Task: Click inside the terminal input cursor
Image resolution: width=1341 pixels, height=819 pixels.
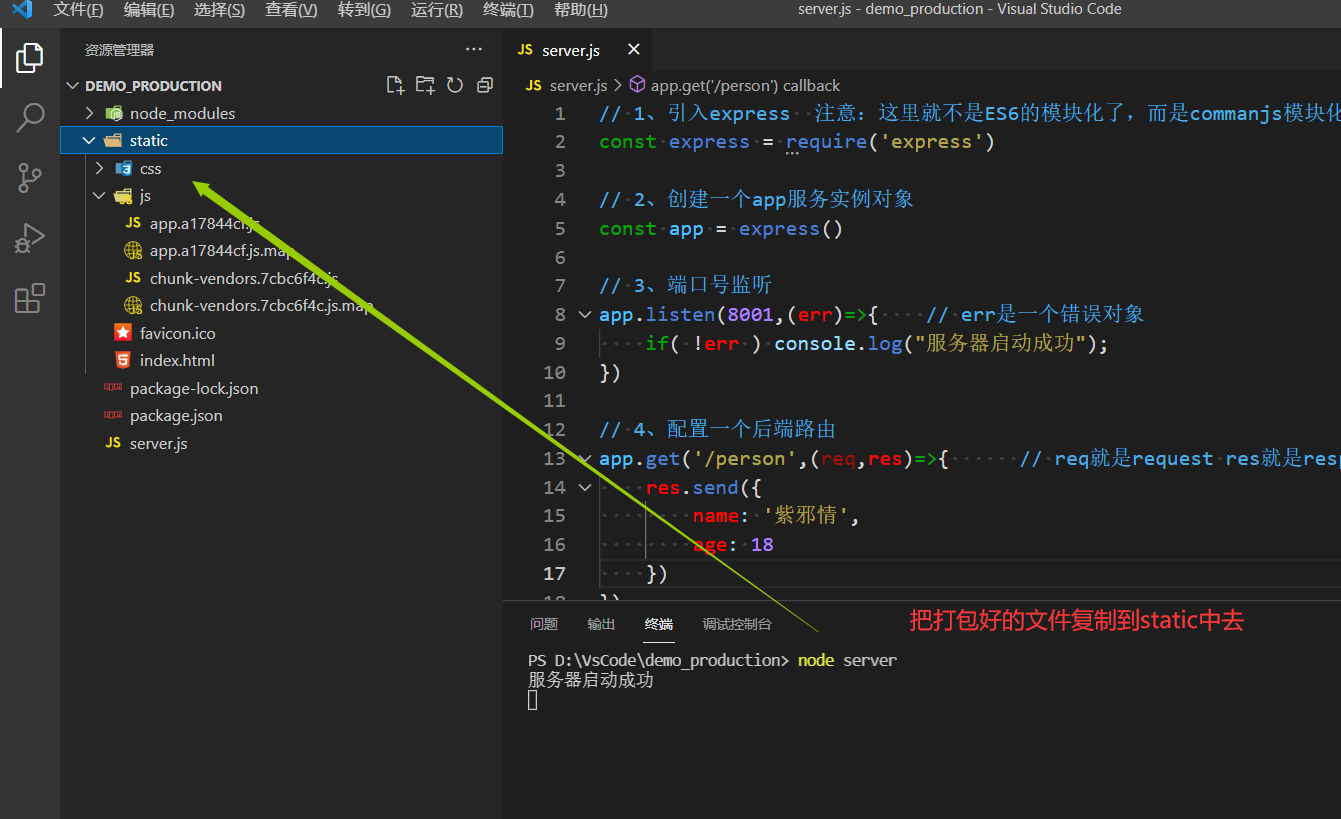Action: [533, 700]
